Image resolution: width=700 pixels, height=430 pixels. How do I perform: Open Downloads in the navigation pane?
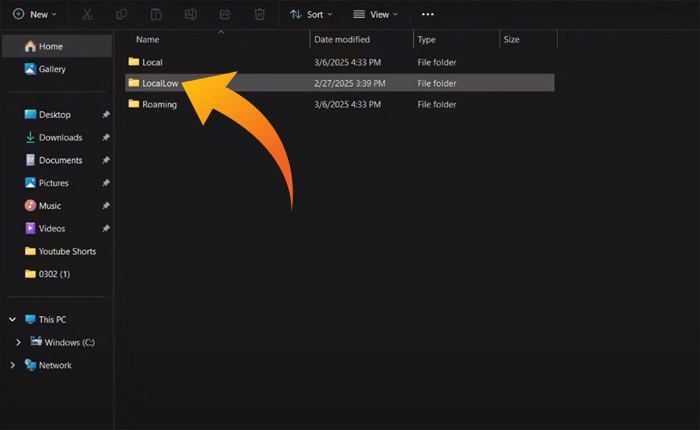point(60,138)
